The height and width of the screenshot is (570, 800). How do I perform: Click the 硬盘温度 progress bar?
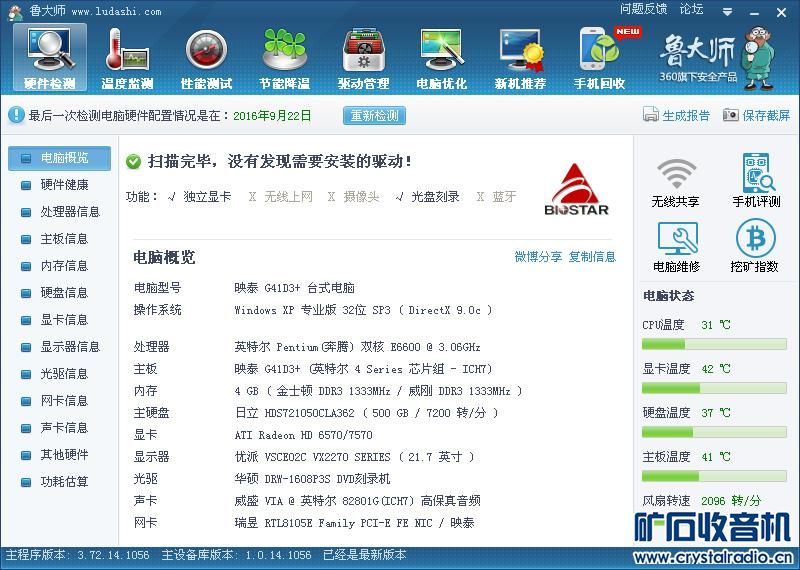714,433
